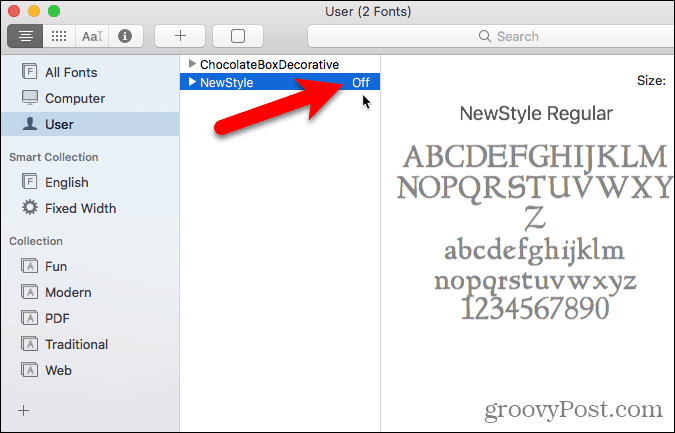Expand the NewStyle disclosure triangle
Viewport: 675px width, 433px height.
192,82
